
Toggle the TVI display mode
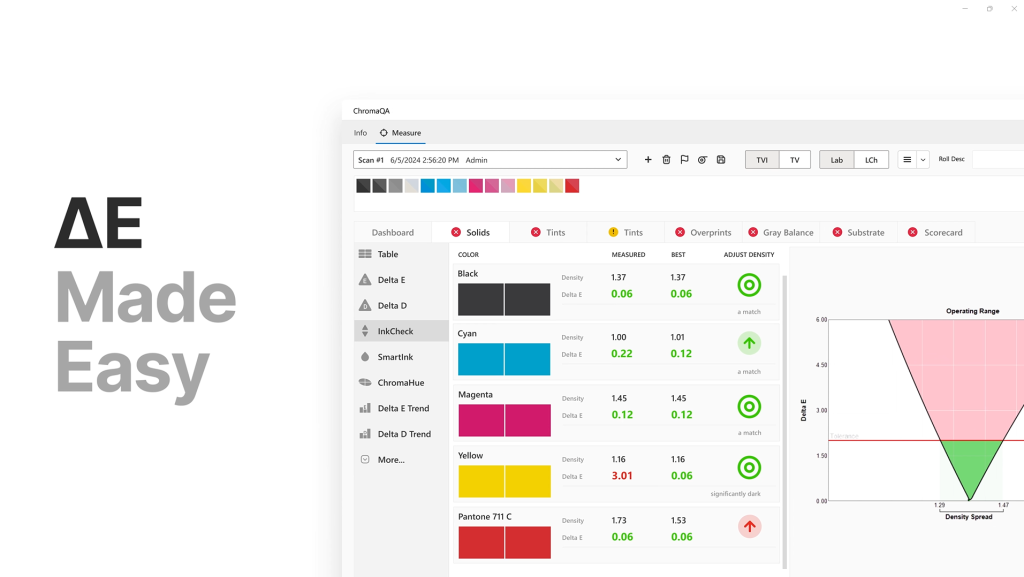[762, 160]
